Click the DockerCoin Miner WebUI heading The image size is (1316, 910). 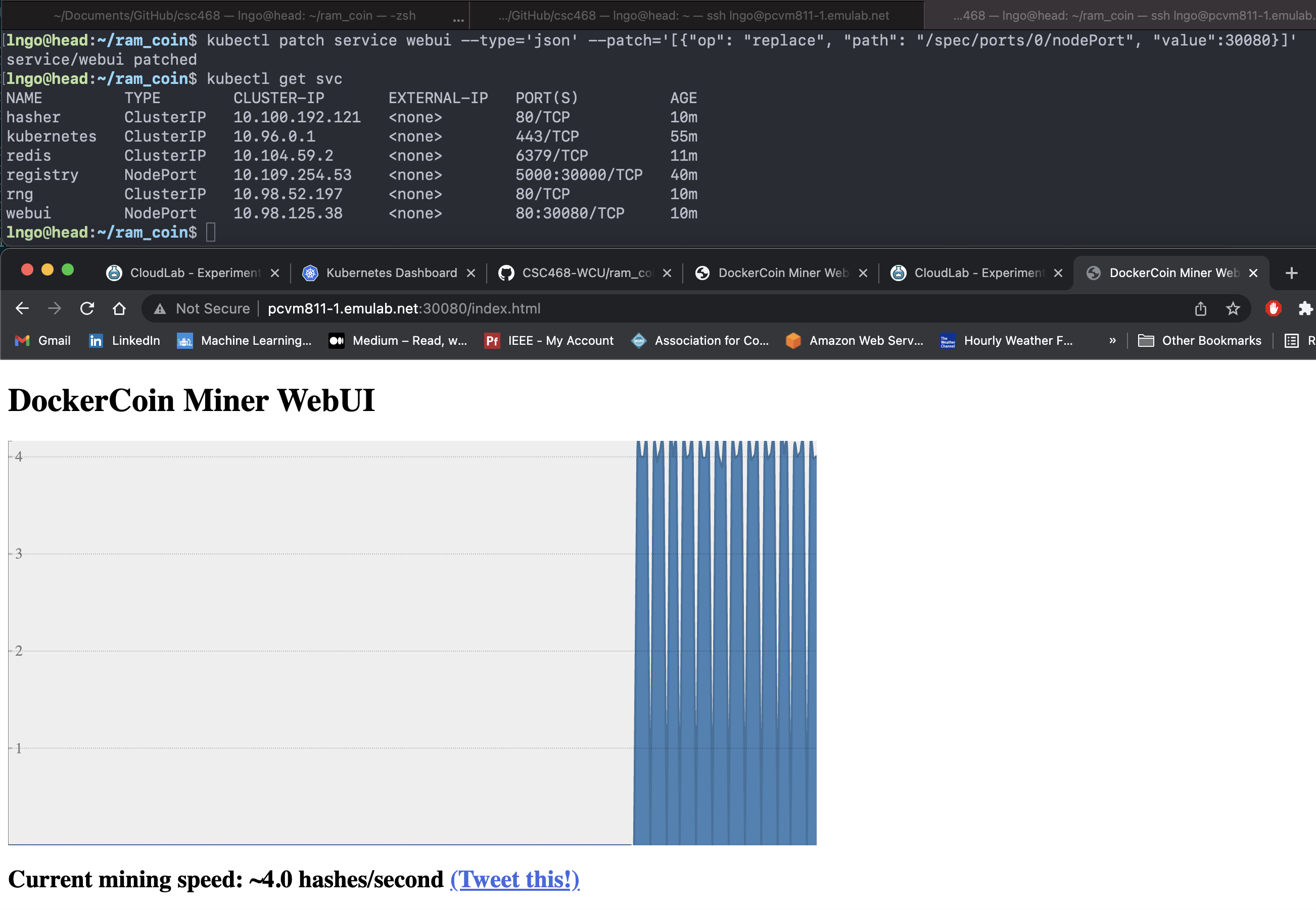pos(192,400)
